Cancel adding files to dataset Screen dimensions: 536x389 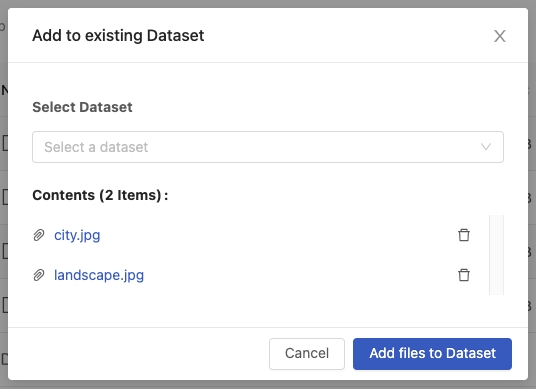(307, 354)
